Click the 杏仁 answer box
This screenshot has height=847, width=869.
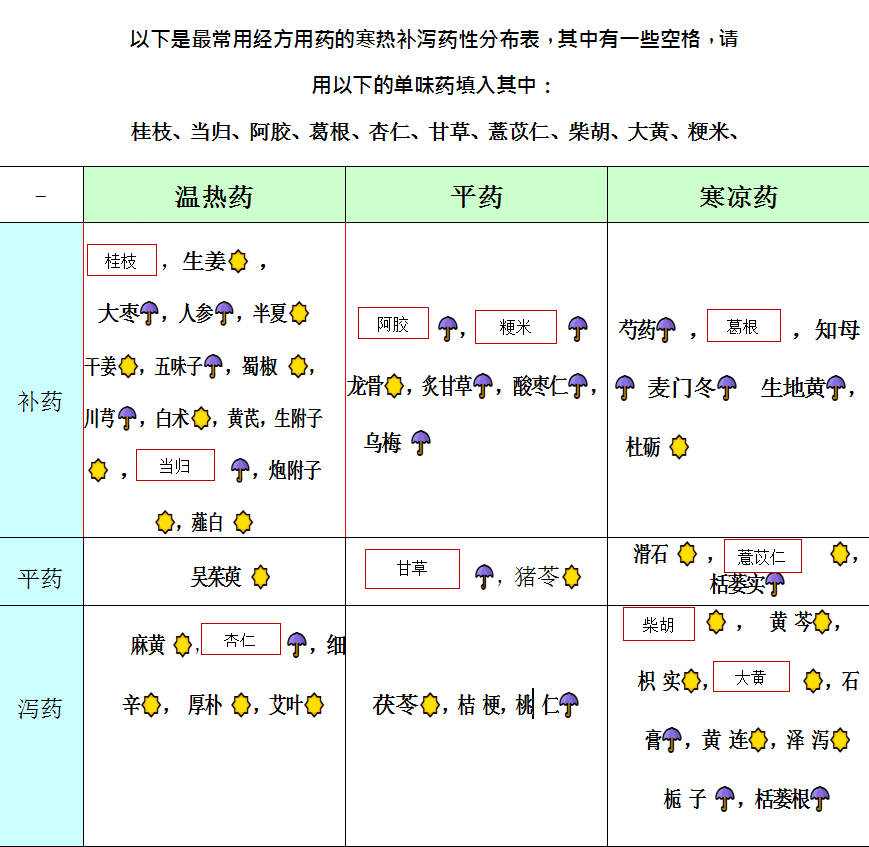(241, 639)
